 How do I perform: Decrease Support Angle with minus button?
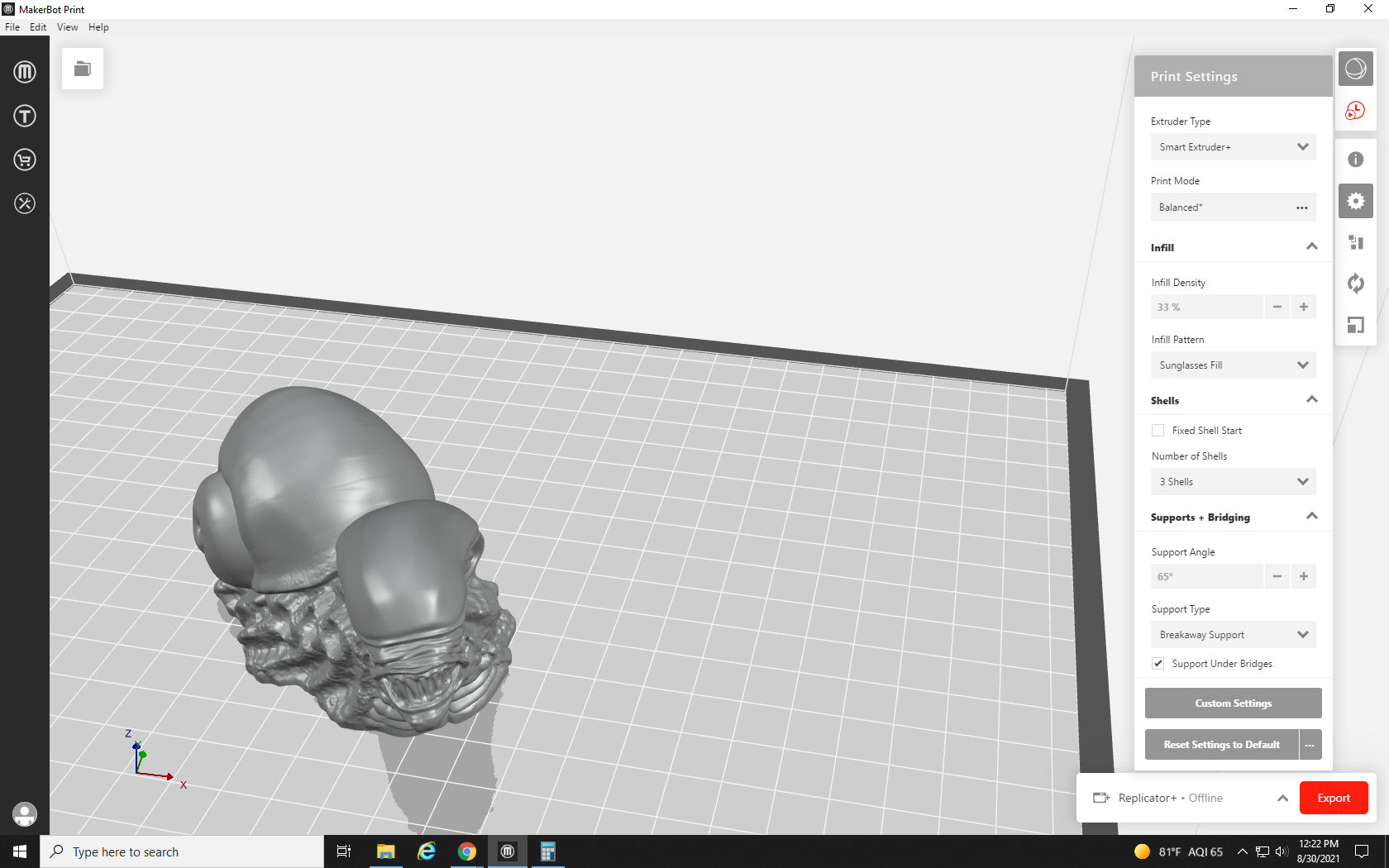point(1277,576)
